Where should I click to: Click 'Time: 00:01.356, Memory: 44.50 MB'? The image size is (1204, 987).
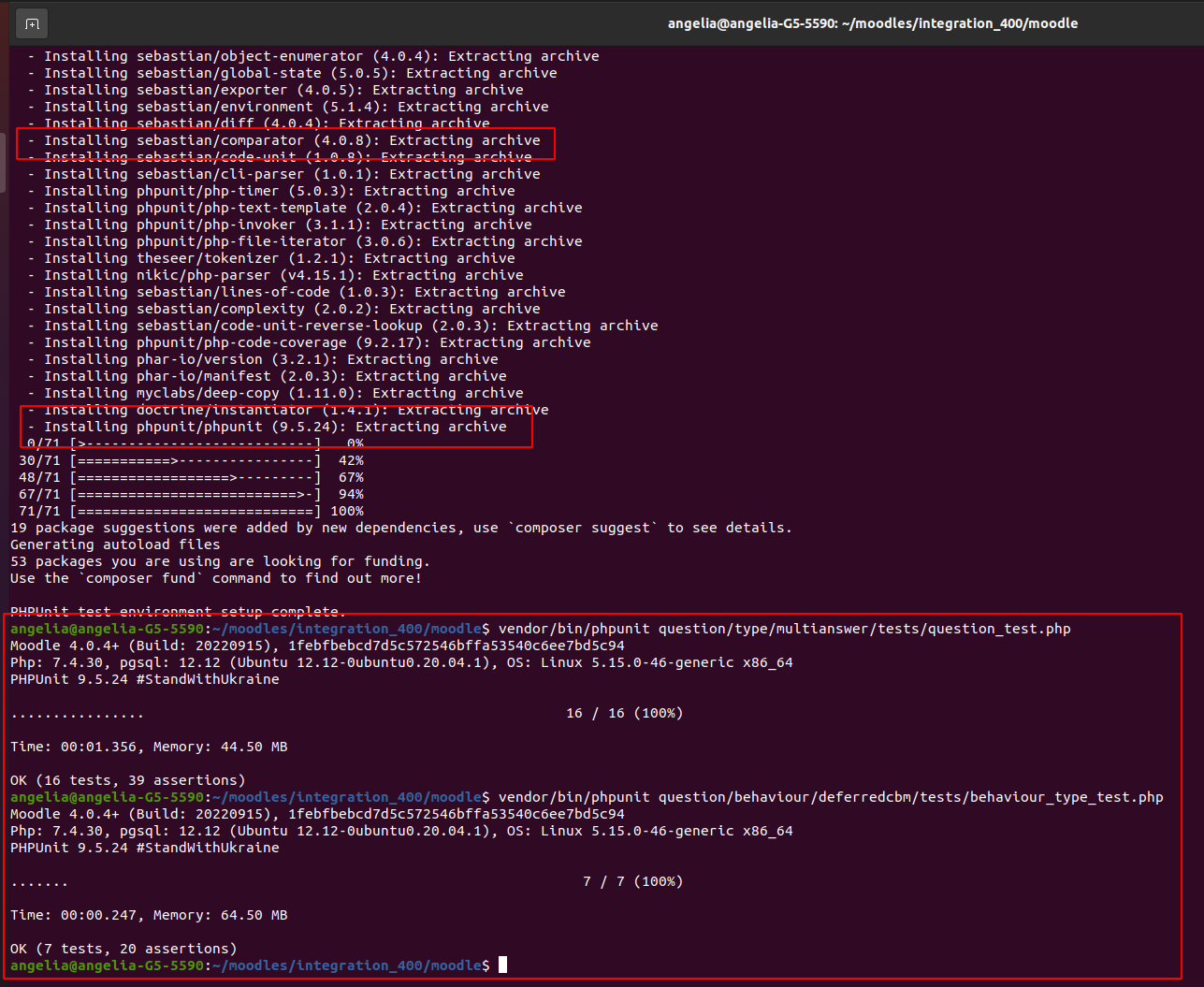149,747
